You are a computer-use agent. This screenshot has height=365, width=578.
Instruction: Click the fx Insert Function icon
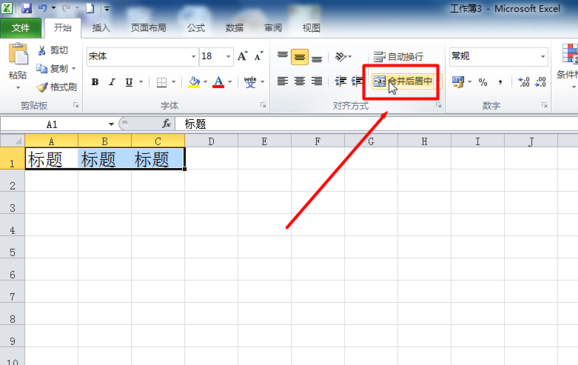pos(166,124)
